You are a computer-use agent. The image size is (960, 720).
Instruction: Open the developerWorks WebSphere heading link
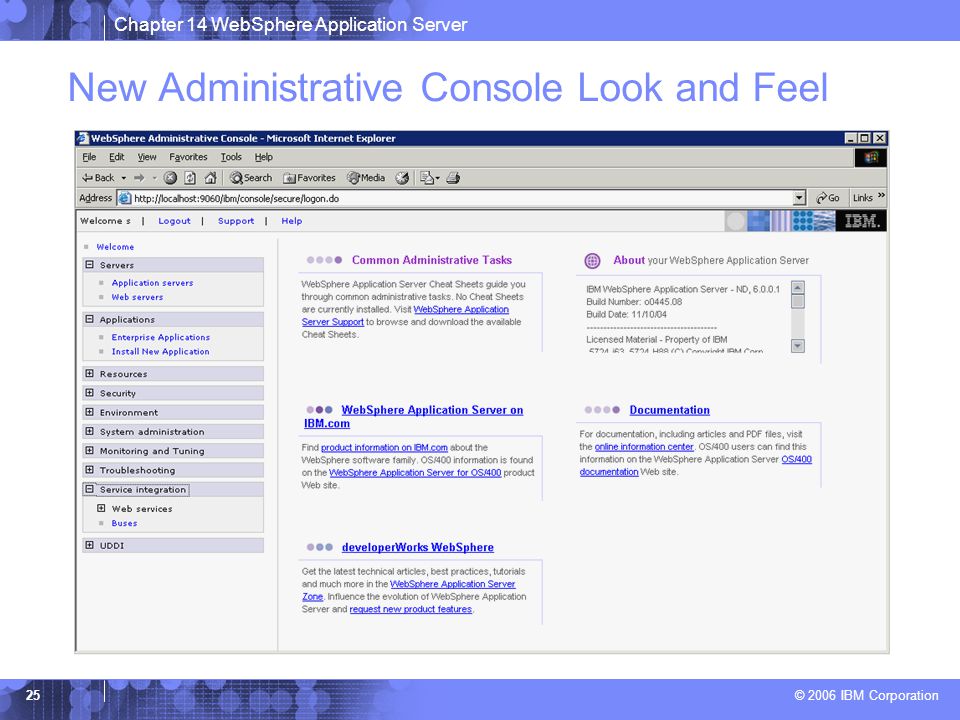click(x=418, y=547)
